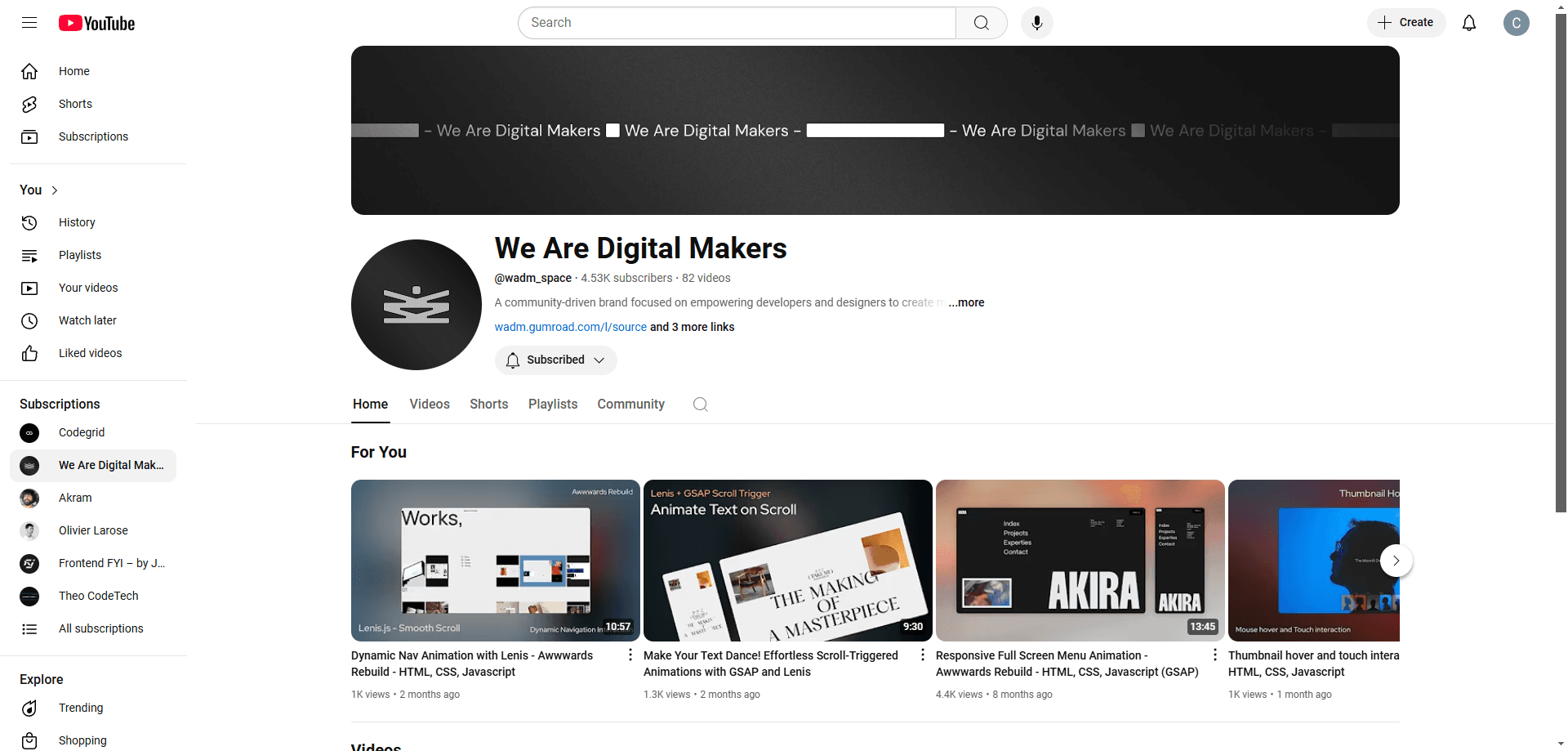This screenshot has width=1568, height=751.
Task: Click the 'For You' section heading
Action: (x=379, y=452)
